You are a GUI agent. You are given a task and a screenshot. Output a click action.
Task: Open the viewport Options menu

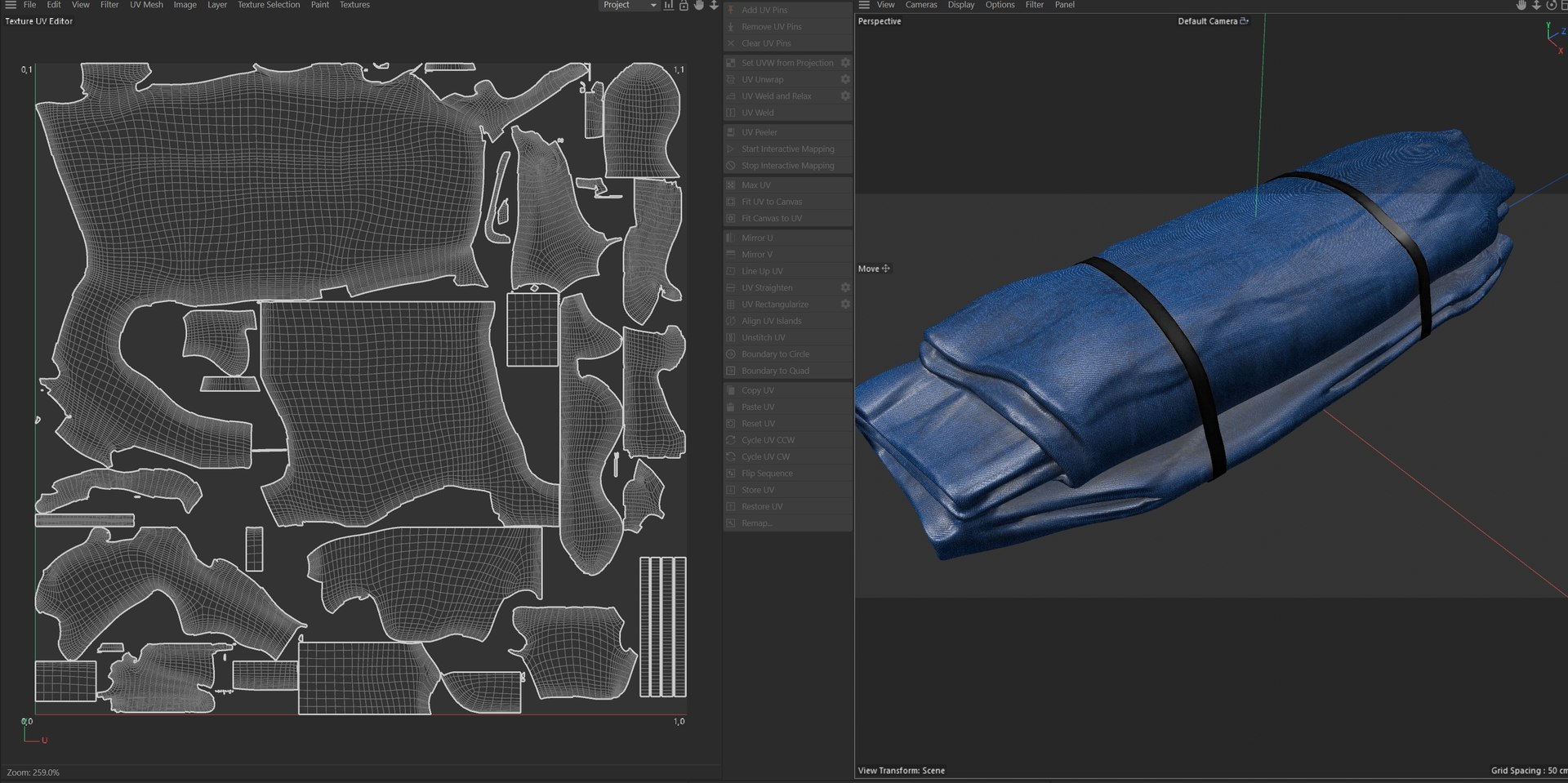coord(1000,5)
